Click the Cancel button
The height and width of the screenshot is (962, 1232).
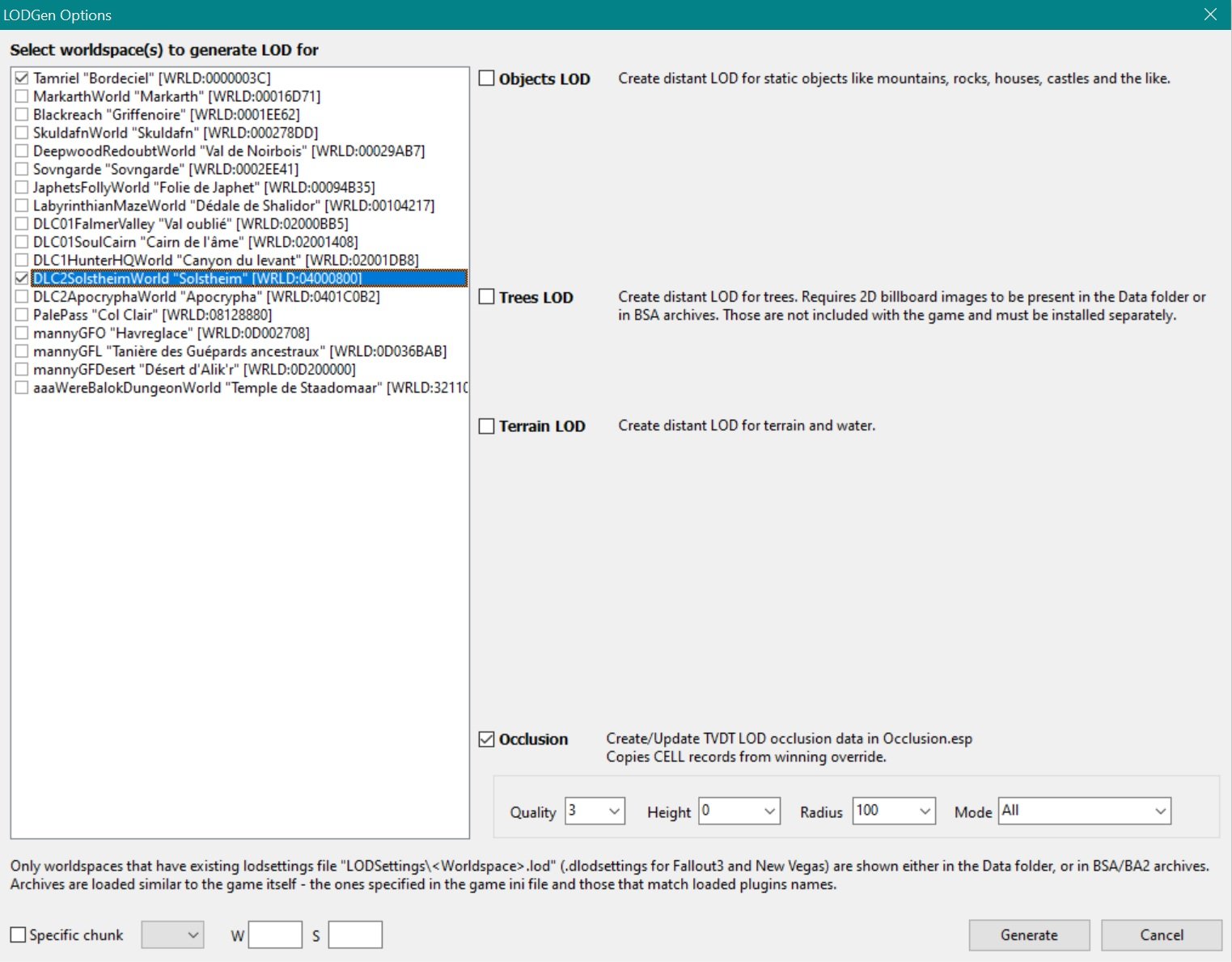pyautogui.click(x=1162, y=934)
